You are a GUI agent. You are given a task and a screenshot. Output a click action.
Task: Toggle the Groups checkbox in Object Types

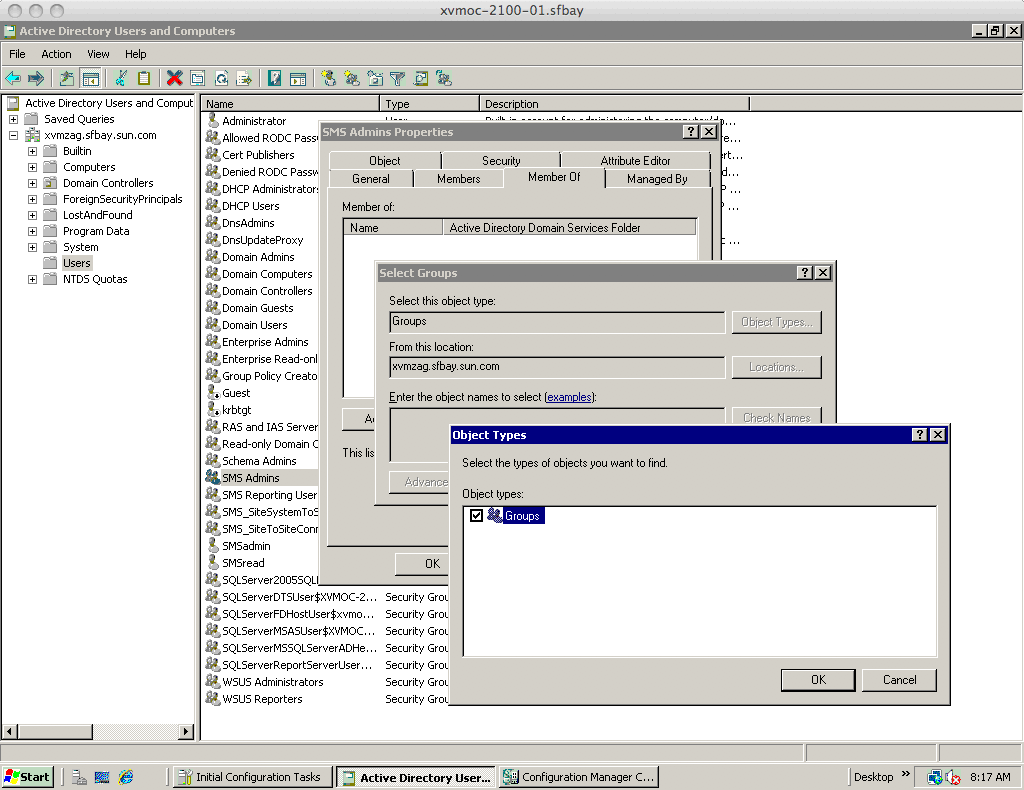coord(476,515)
